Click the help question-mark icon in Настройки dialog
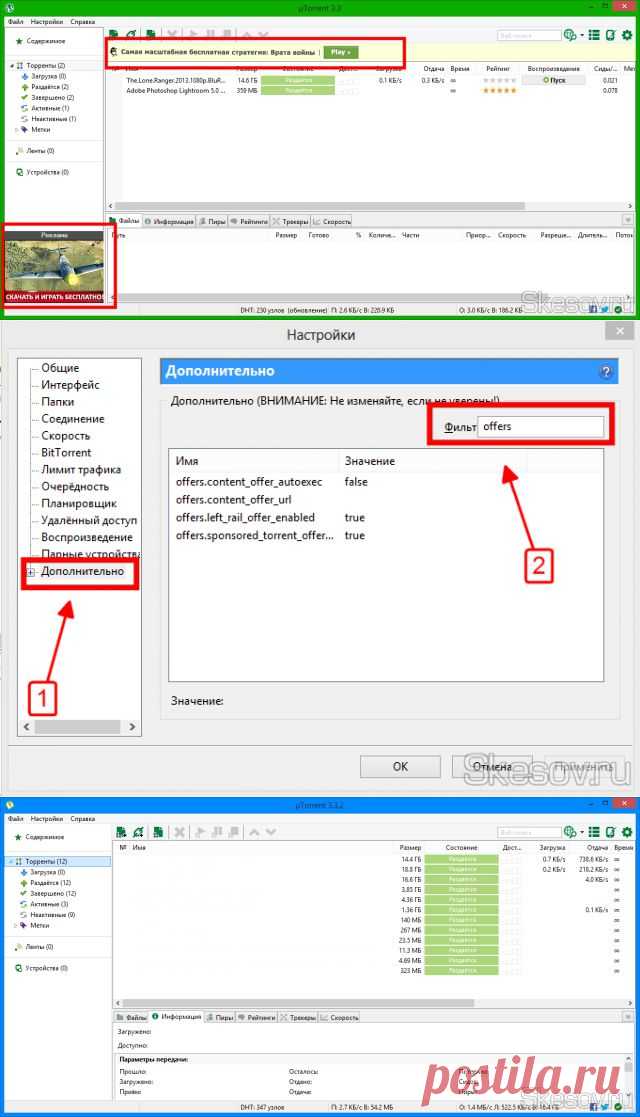640x1117 pixels. point(606,371)
